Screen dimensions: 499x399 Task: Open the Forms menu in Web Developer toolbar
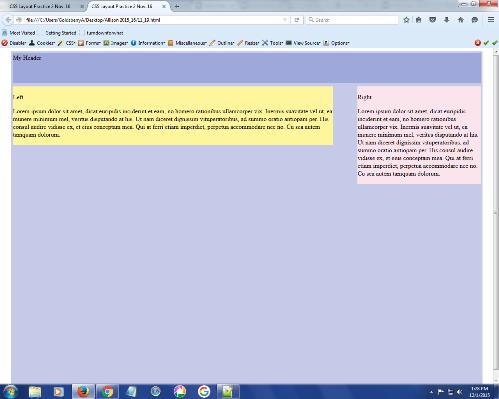(89, 43)
